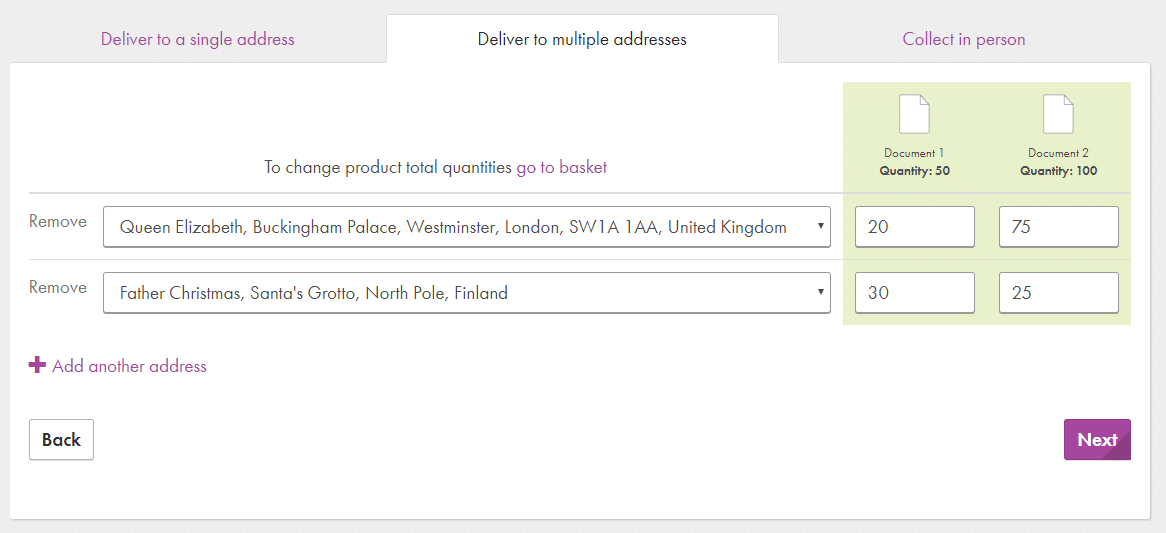The width and height of the screenshot is (1166, 533).
Task: Switch to the Collect in person tab
Action: (964, 40)
